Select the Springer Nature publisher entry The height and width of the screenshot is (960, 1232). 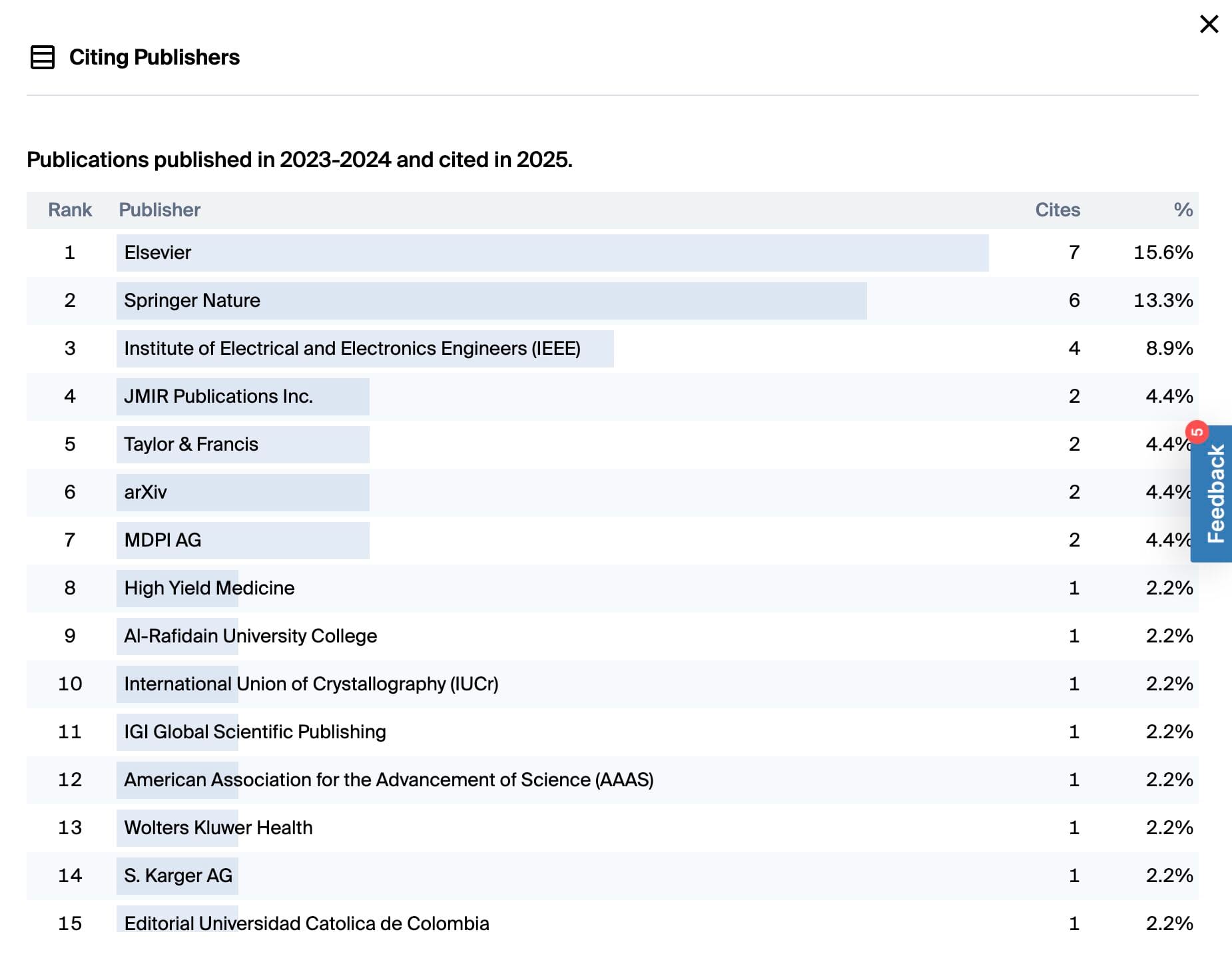click(x=192, y=300)
